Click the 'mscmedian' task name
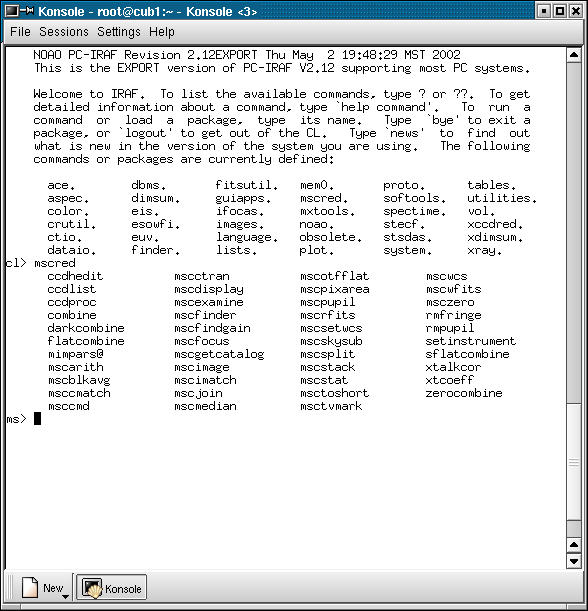 tap(205, 406)
